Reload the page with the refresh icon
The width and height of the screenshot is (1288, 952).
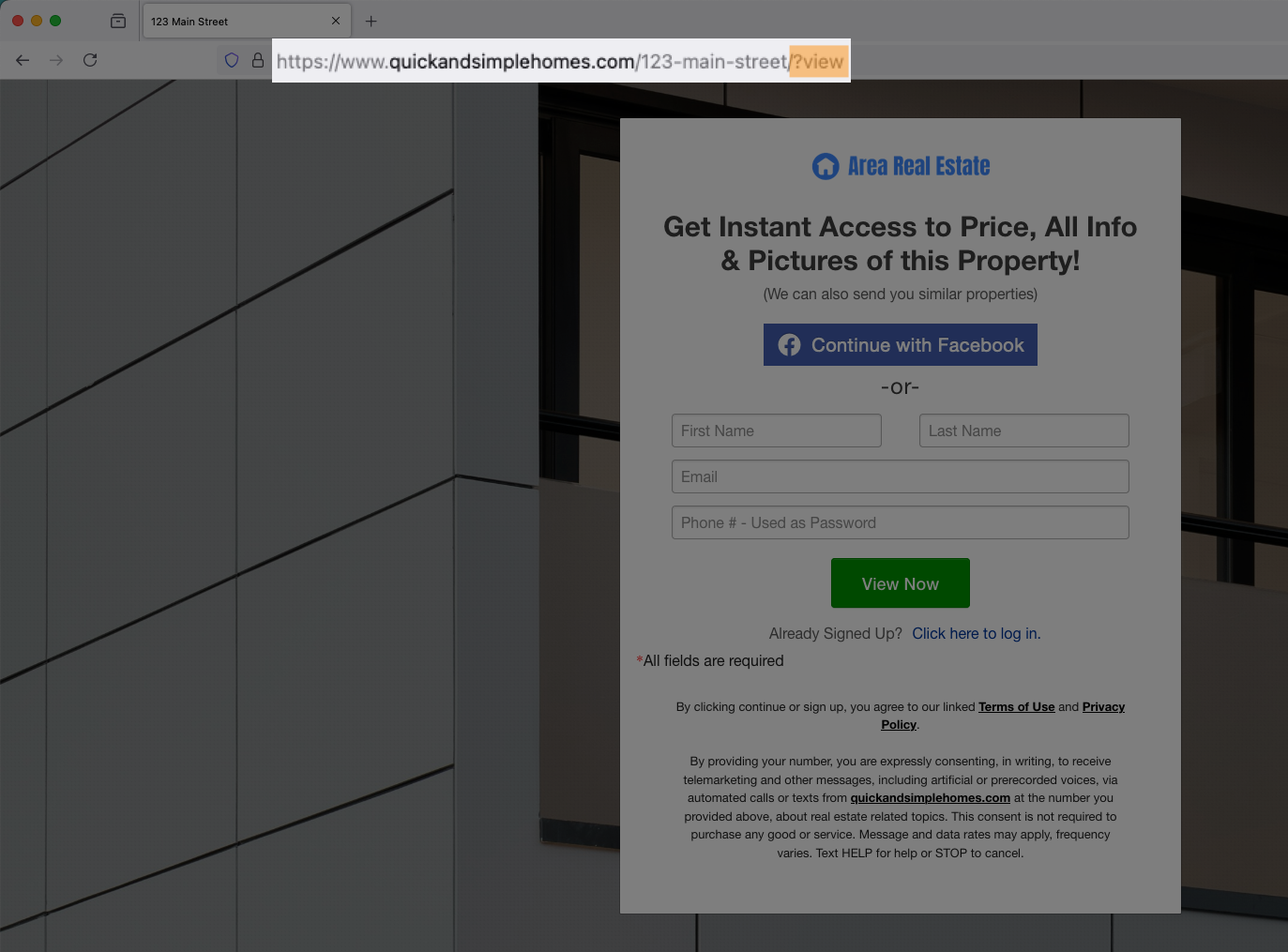pyautogui.click(x=90, y=60)
